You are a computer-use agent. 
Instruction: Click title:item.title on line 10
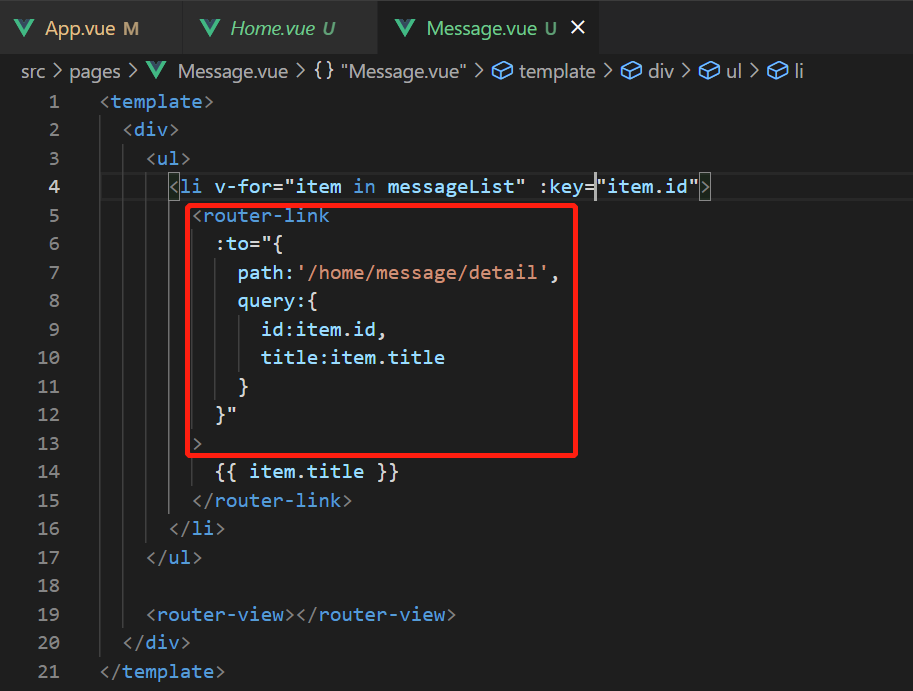tap(353, 357)
